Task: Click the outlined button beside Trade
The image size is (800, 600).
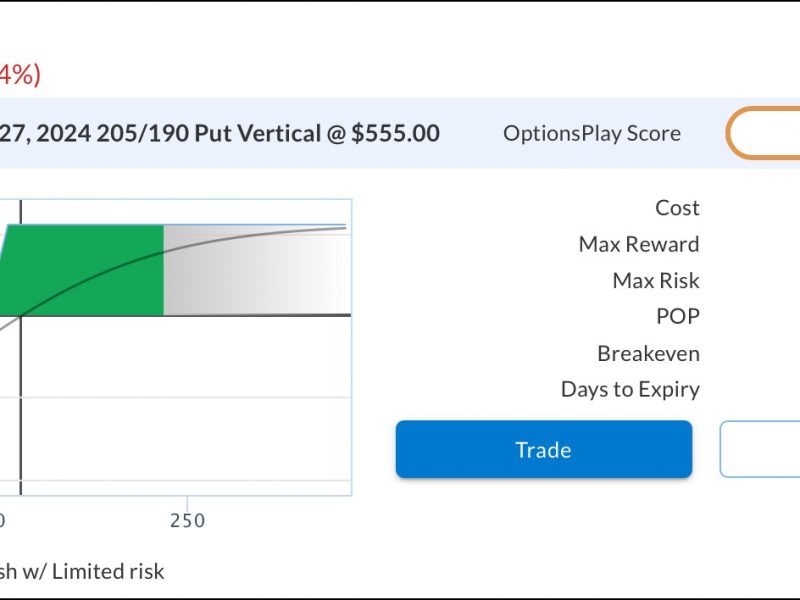Action: (x=760, y=449)
